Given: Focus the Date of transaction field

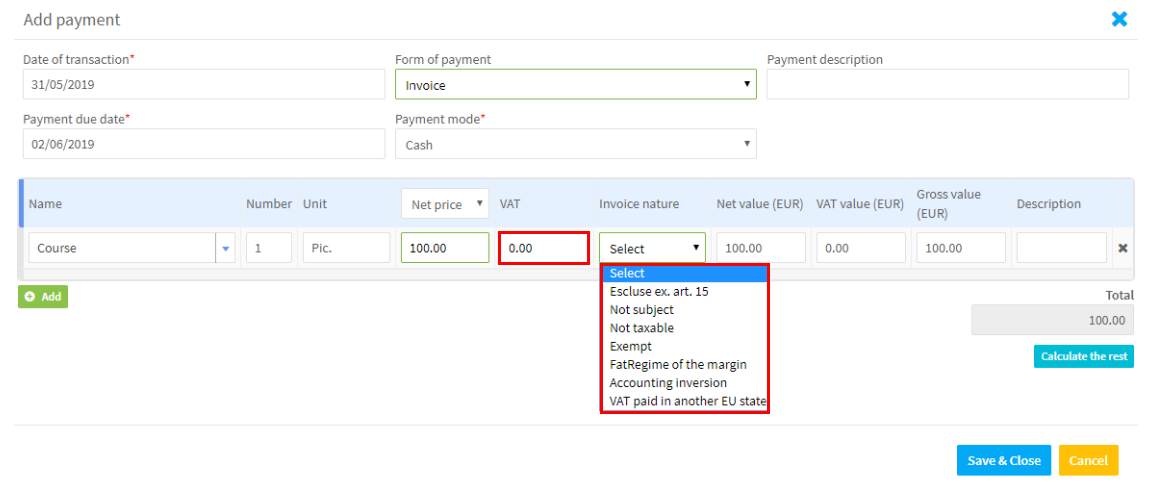Looking at the screenshot, I should pos(203,85).
